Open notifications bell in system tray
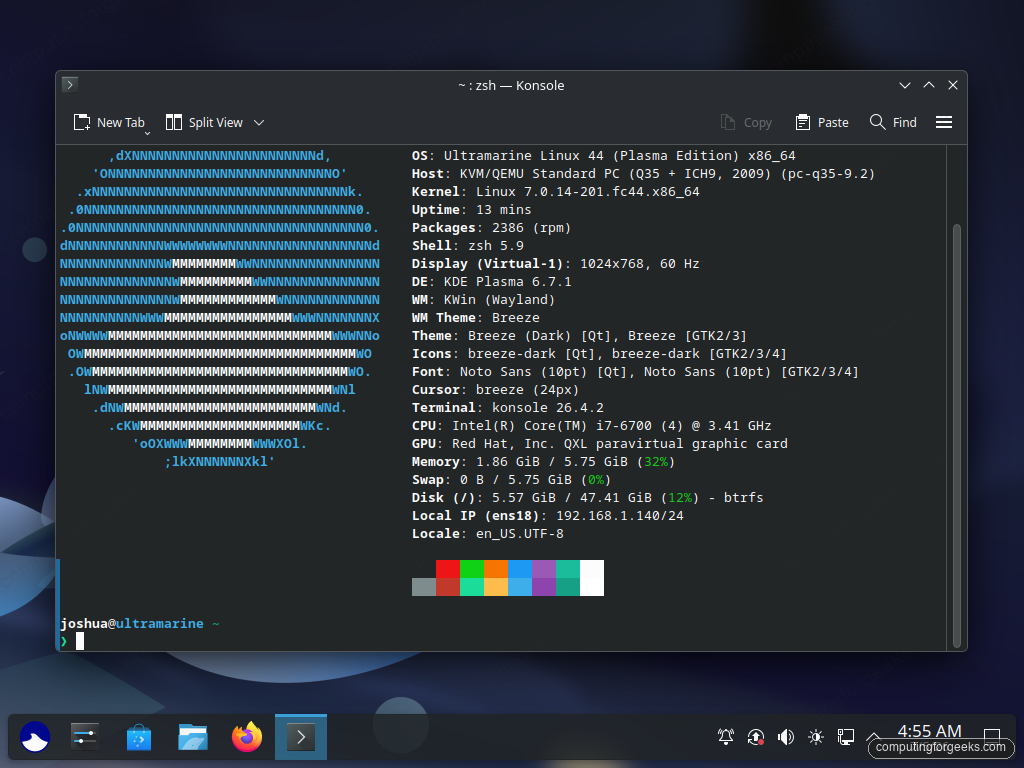 click(x=726, y=737)
